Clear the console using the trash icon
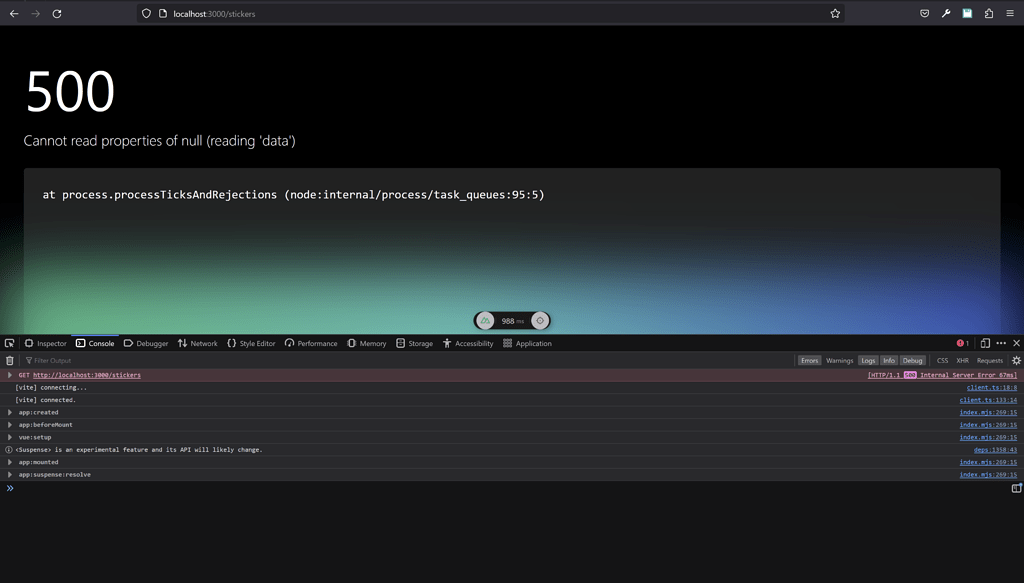This screenshot has height=583, width=1024. coord(10,360)
